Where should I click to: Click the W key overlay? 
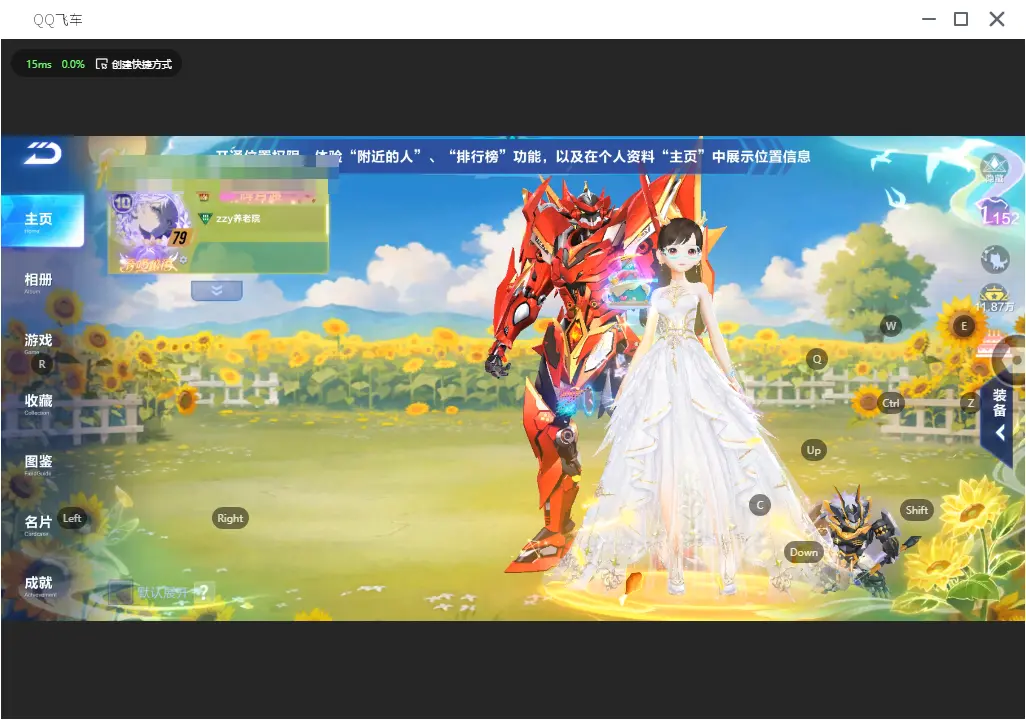pyautogui.click(x=891, y=326)
